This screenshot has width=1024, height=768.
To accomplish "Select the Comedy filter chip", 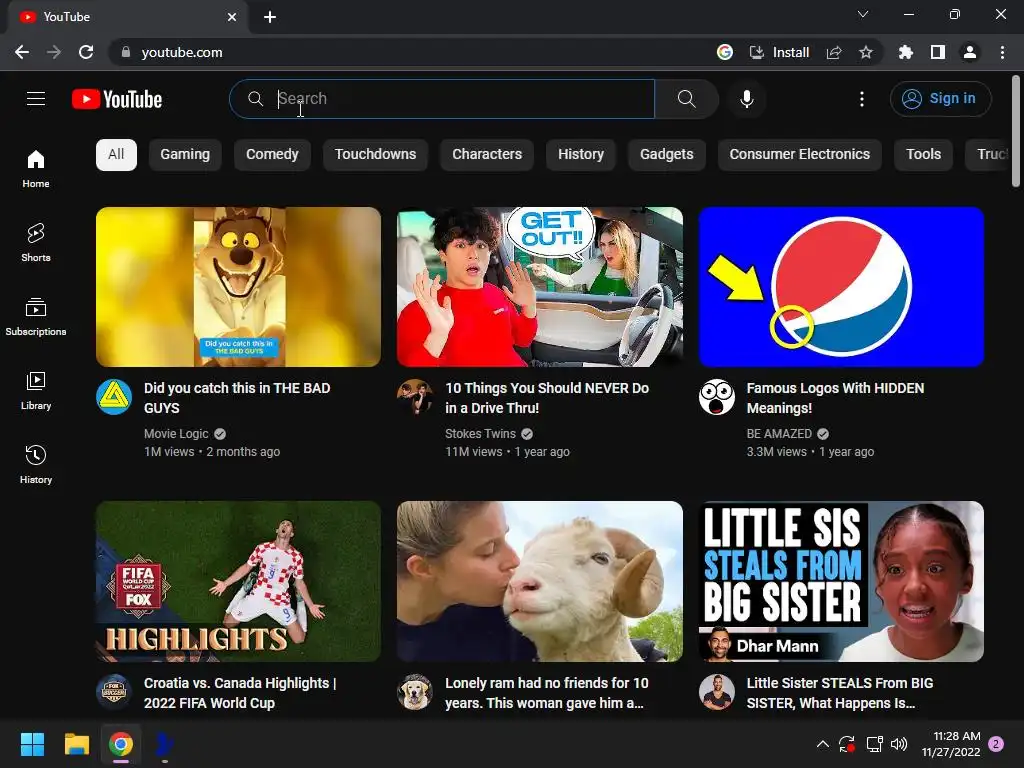I will coord(272,154).
